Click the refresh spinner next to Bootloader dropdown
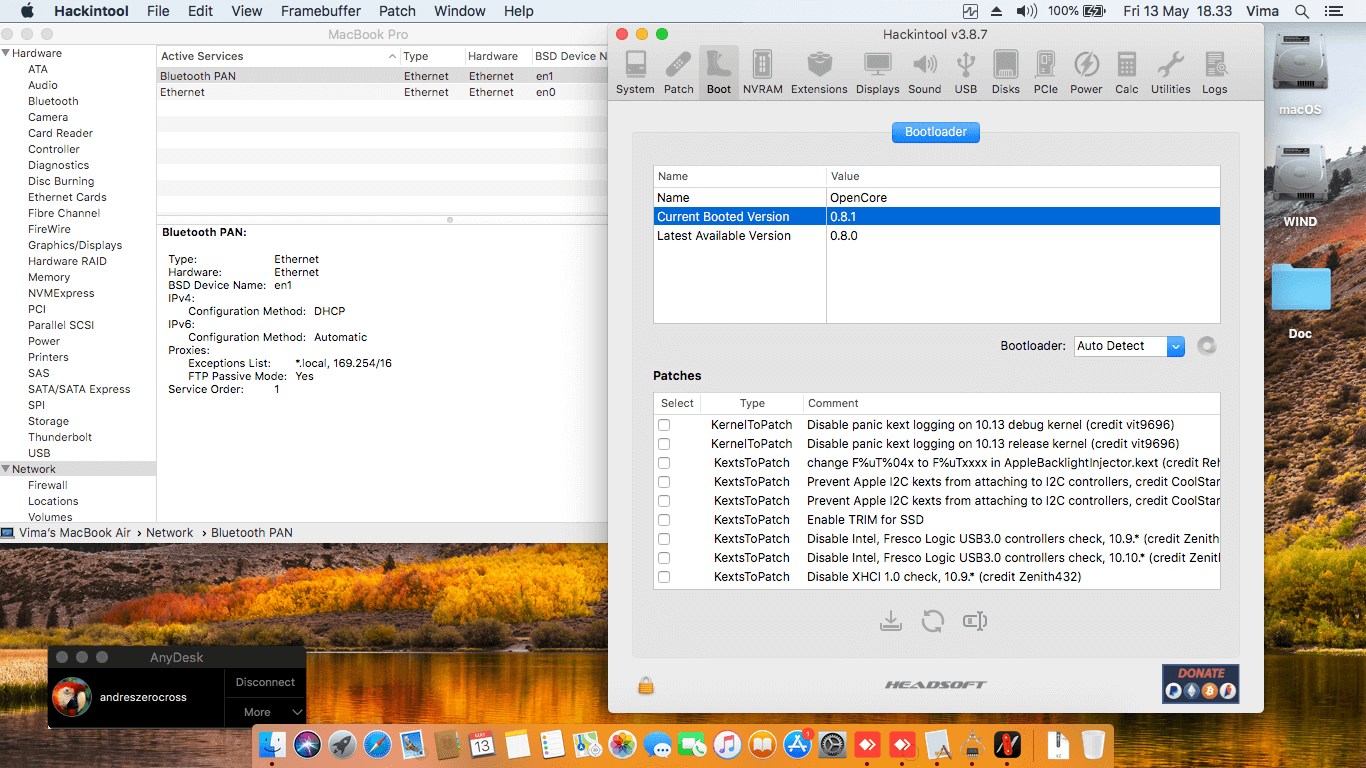This screenshot has width=1366, height=768. (x=1207, y=346)
